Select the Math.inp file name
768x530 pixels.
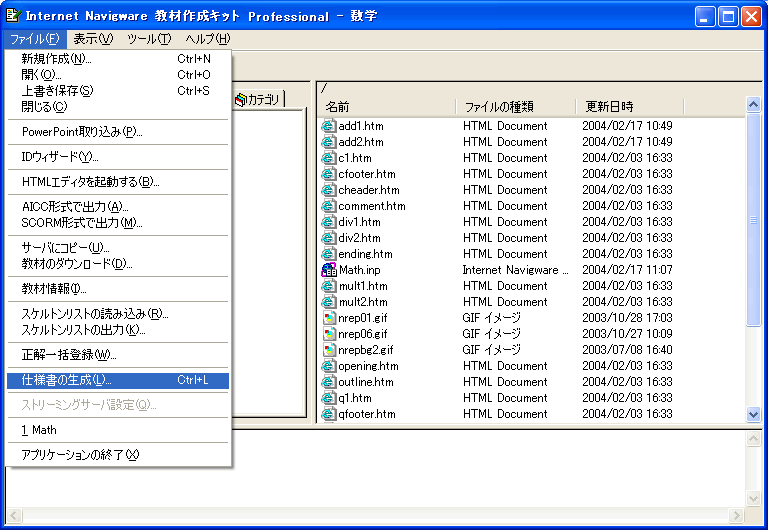[360, 270]
